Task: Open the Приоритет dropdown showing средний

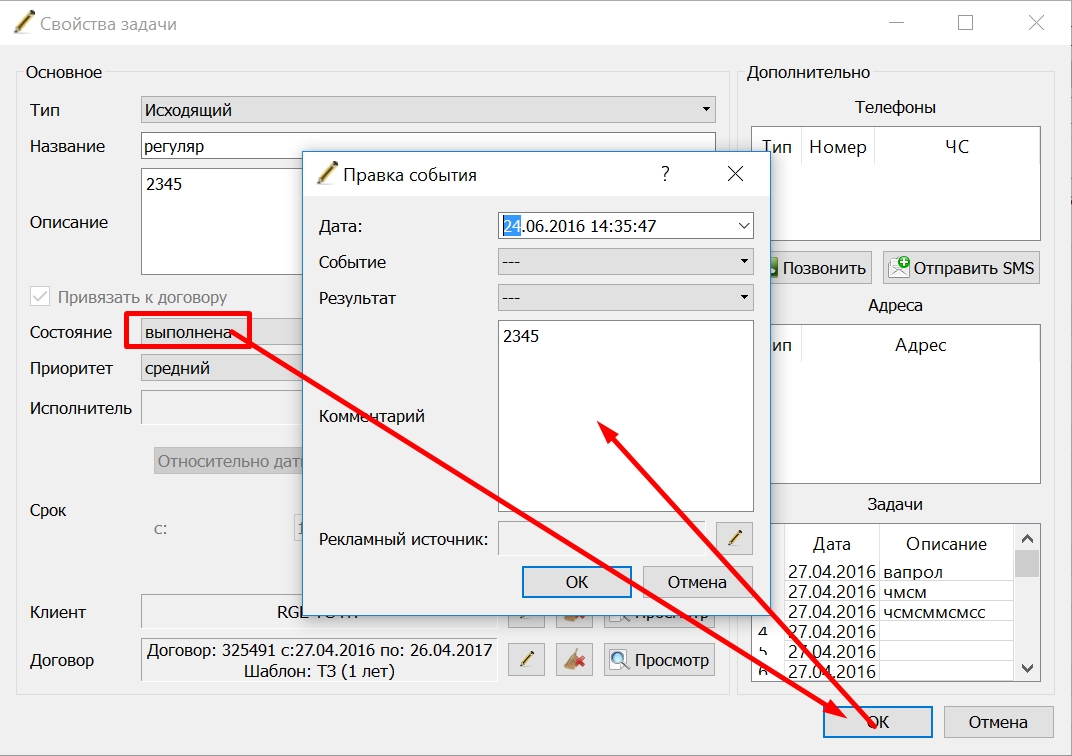Action: 222,368
